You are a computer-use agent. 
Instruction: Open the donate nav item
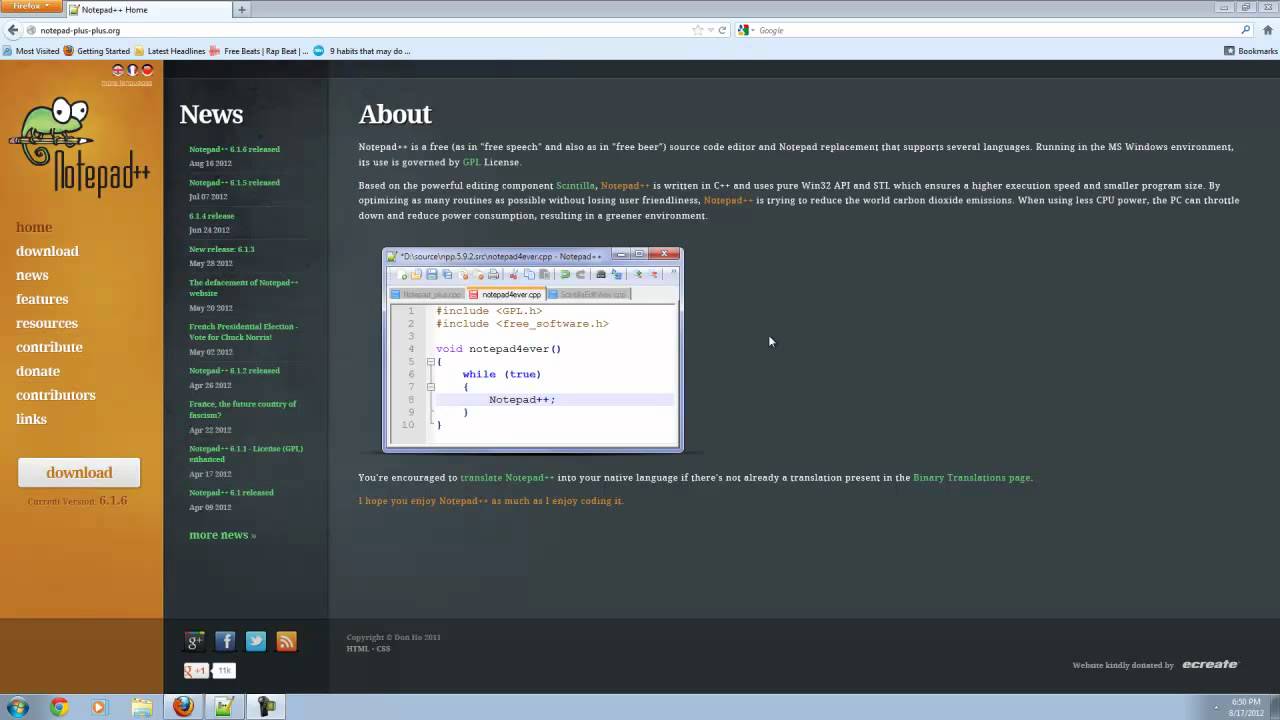38,371
